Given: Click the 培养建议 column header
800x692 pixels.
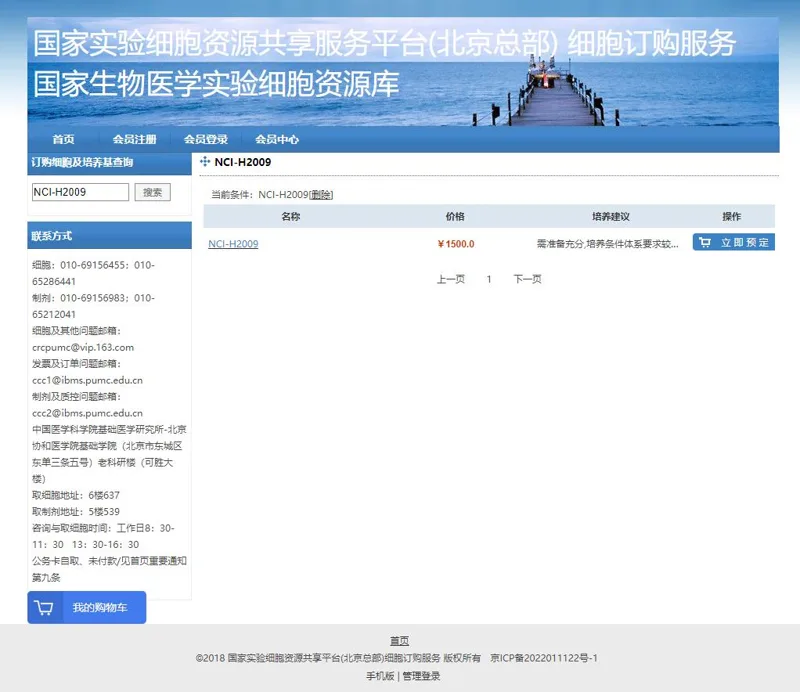Looking at the screenshot, I should coord(611,216).
